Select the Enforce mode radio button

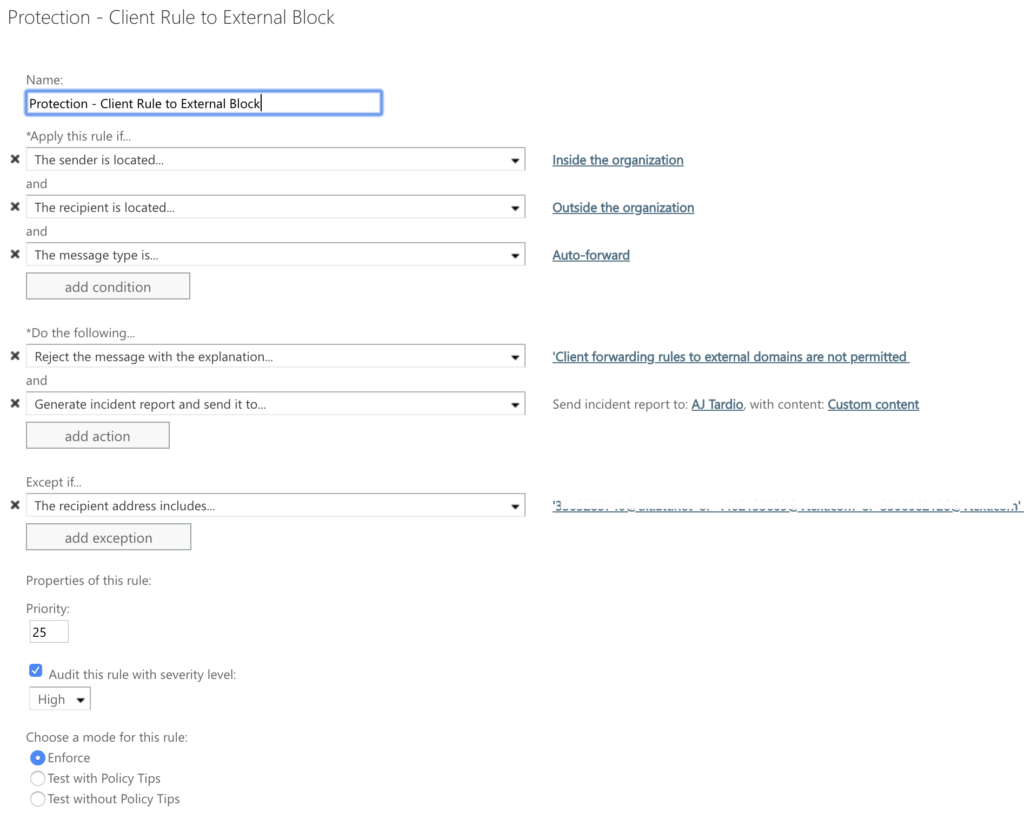(38, 758)
